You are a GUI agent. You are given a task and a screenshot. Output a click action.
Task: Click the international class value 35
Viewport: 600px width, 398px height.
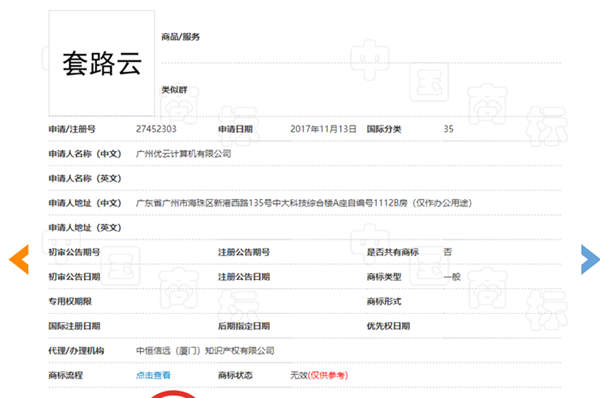448,129
